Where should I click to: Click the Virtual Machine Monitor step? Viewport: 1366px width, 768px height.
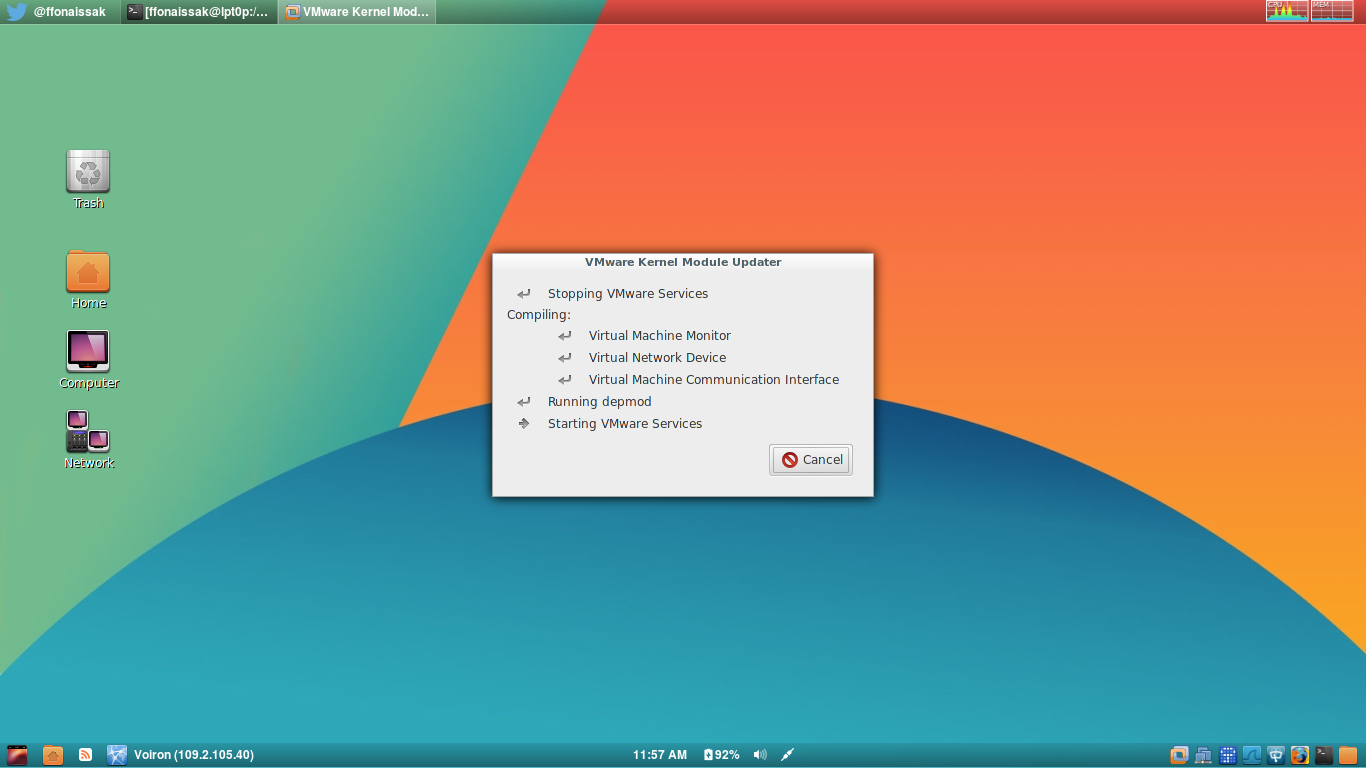tap(660, 336)
